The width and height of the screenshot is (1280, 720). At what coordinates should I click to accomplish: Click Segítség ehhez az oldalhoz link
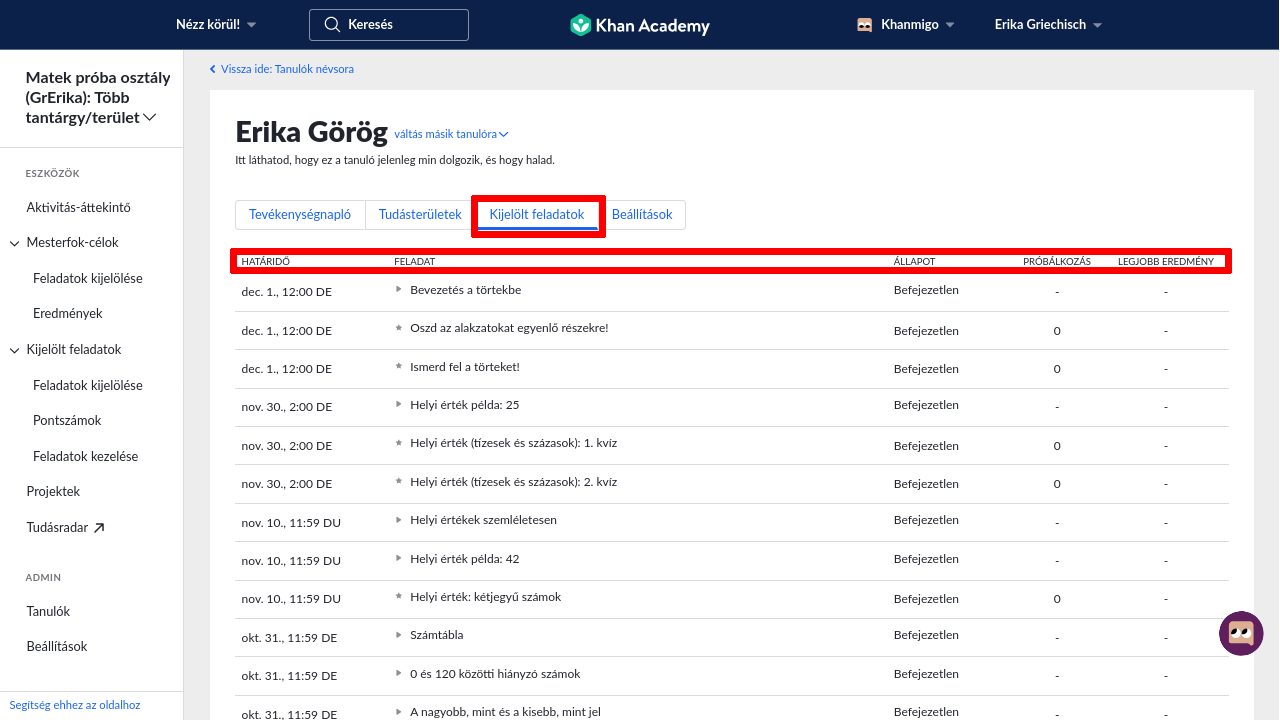(x=75, y=705)
